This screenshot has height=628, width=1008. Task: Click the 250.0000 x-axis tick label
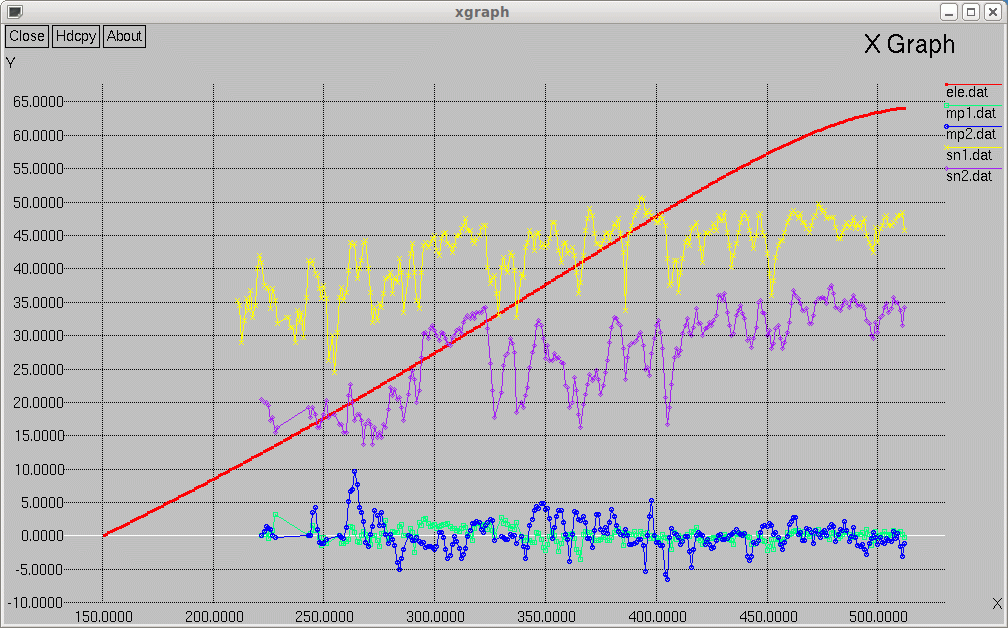click(x=325, y=617)
